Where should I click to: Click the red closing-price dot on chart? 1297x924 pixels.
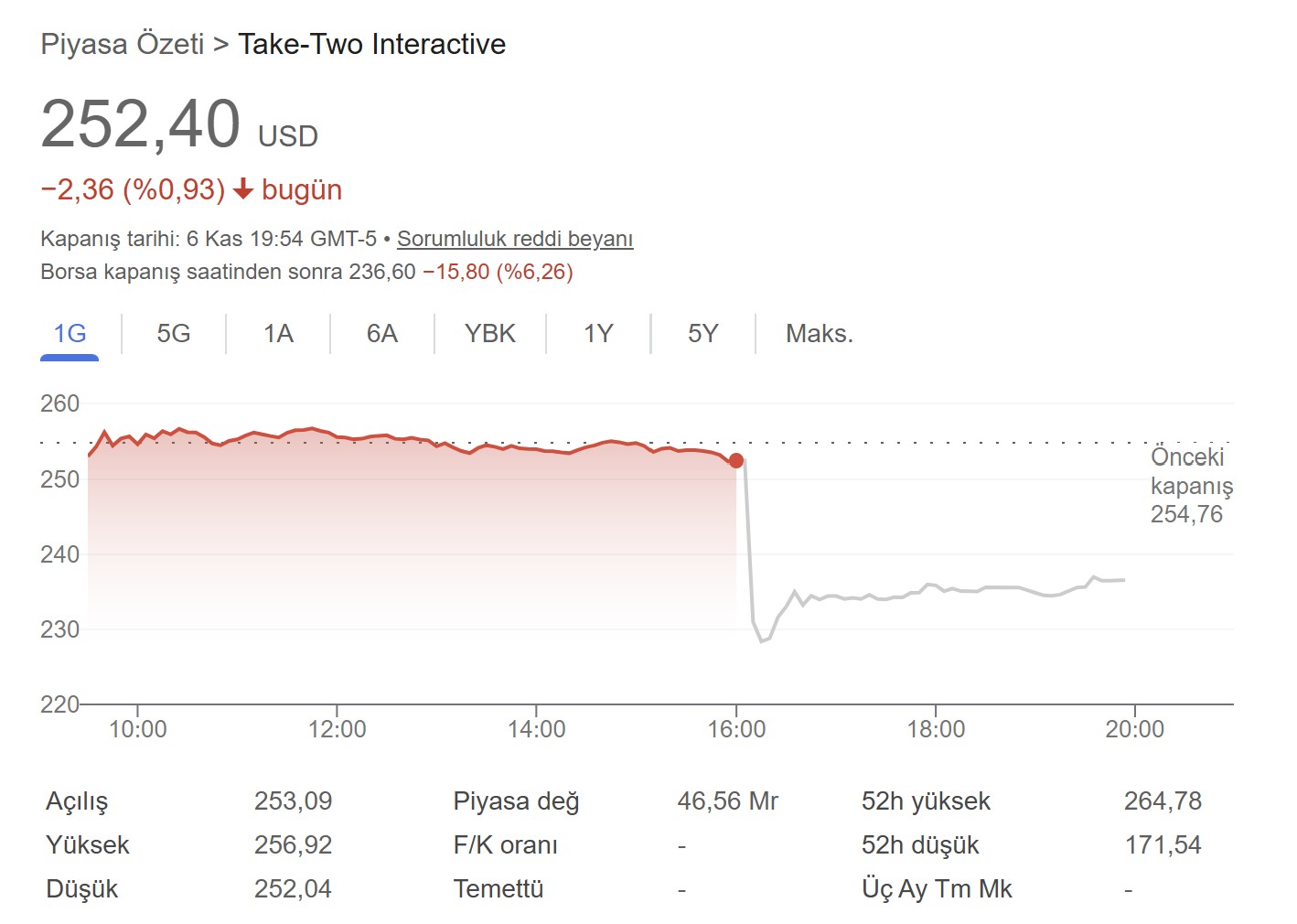click(736, 460)
